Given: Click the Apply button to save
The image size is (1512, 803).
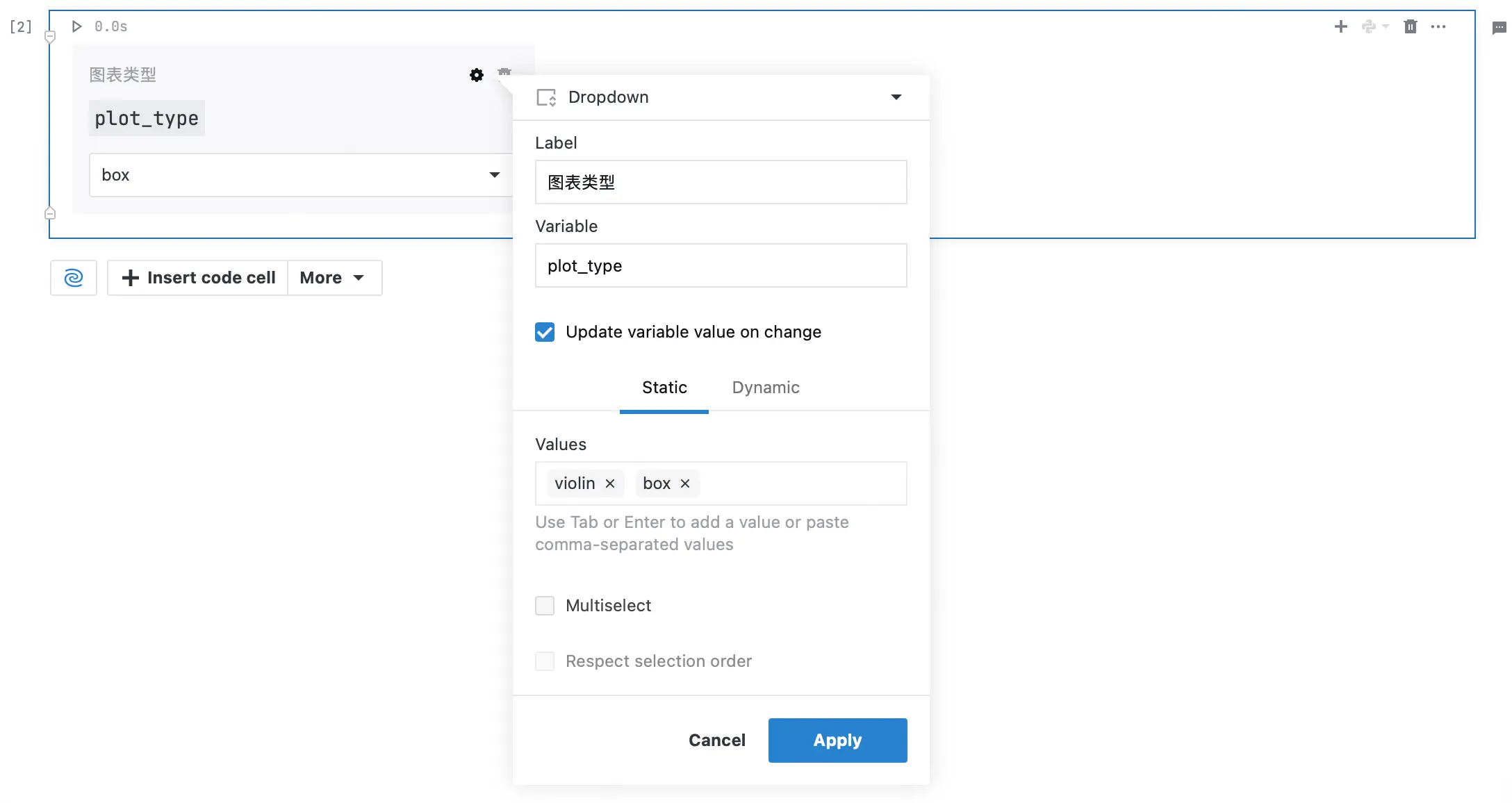Looking at the screenshot, I should click(x=837, y=740).
